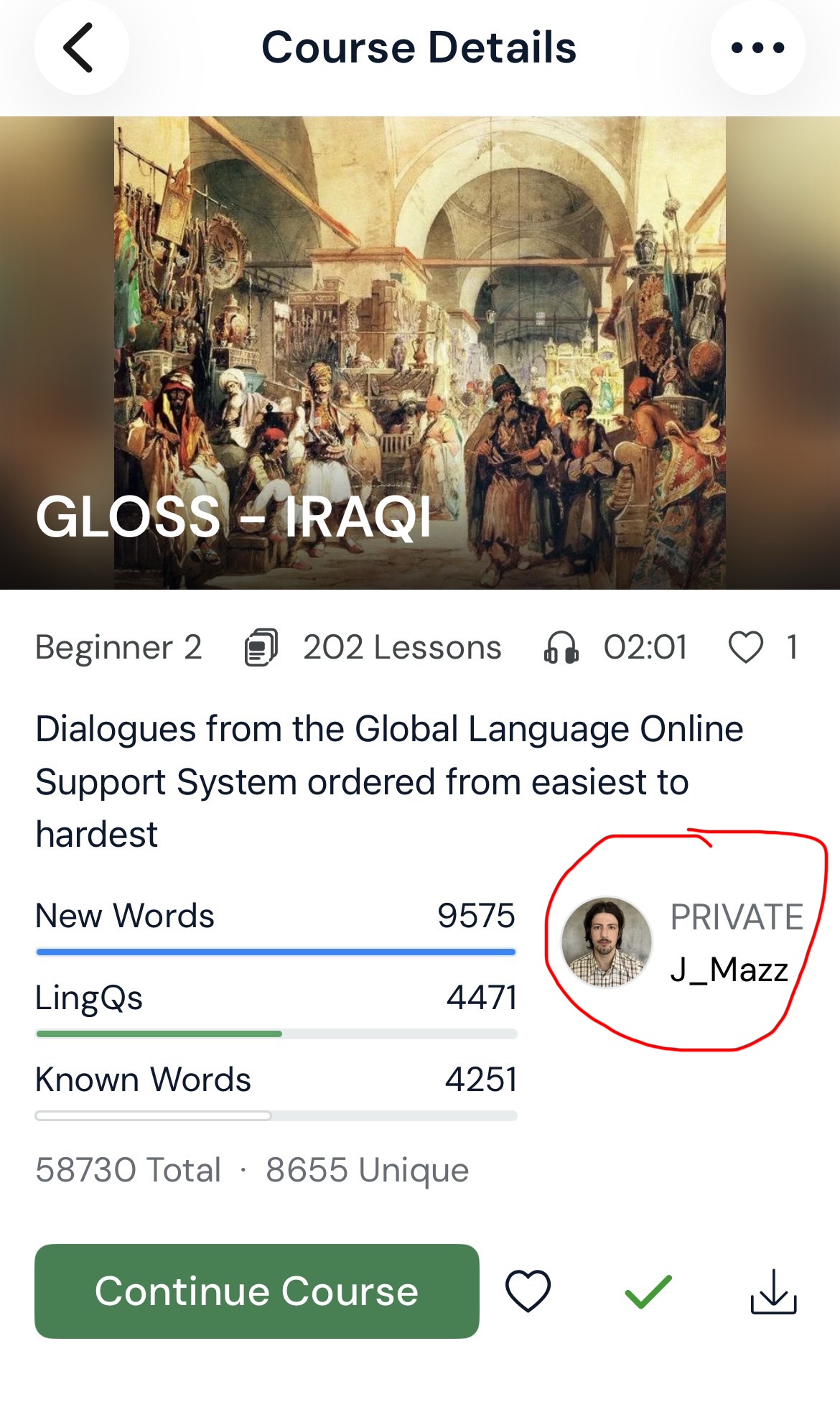Screen dimensions: 840x1402
Task: Tap the LingQs green progress bar
Action: pyautogui.click(x=276, y=1034)
